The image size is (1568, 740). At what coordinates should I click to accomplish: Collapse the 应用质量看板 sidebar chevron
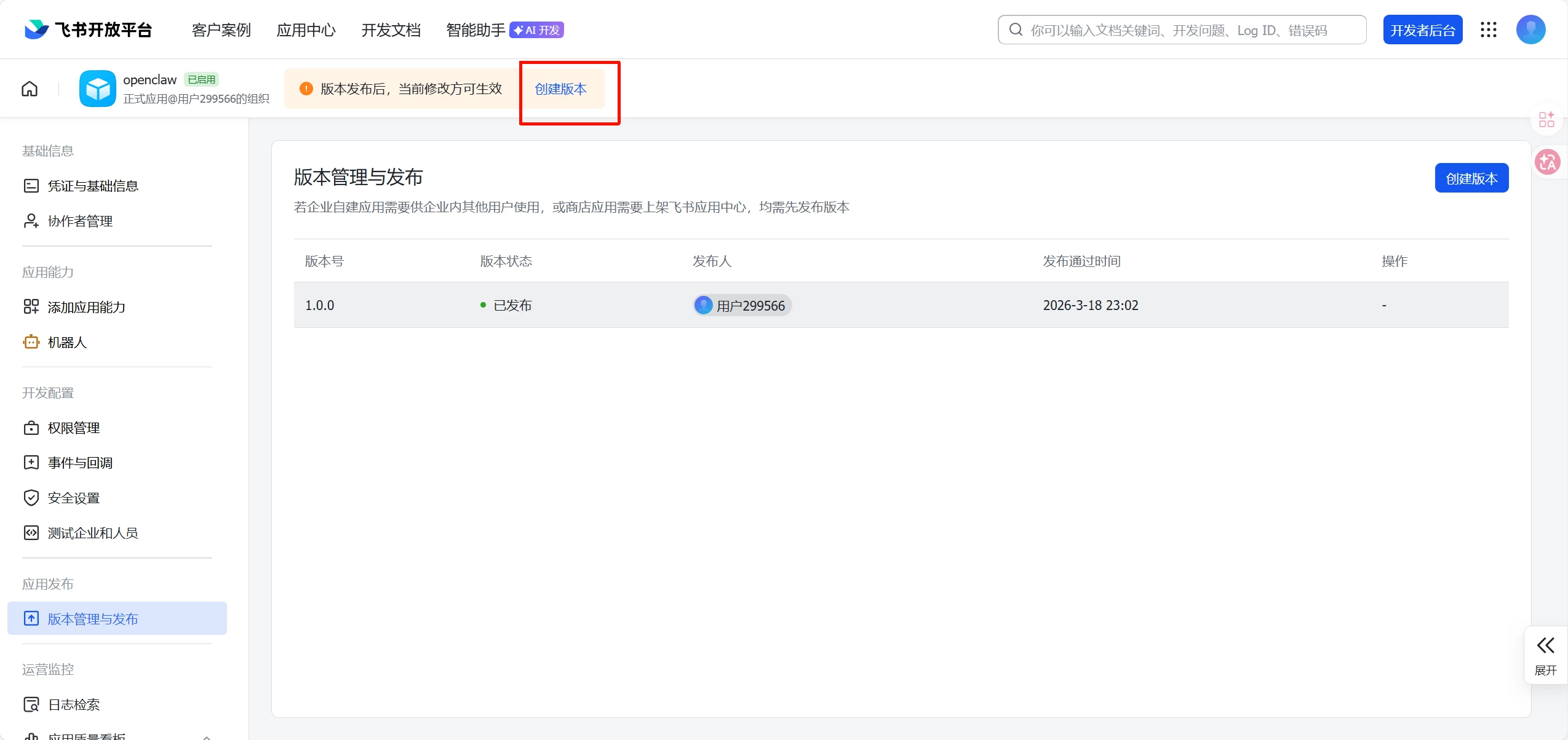(x=207, y=736)
